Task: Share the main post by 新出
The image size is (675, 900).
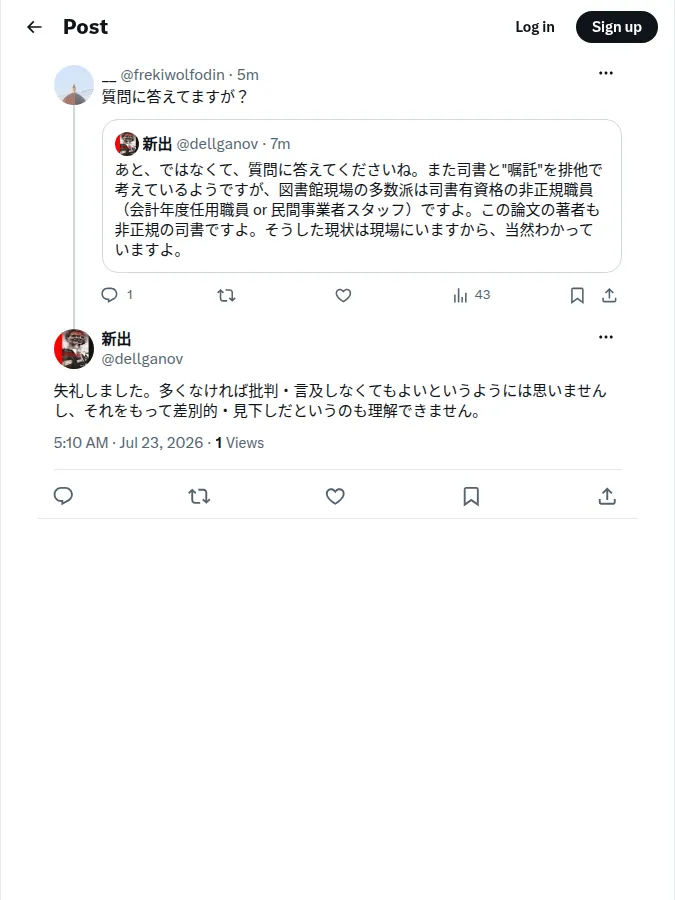Action: tap(607, 496)
